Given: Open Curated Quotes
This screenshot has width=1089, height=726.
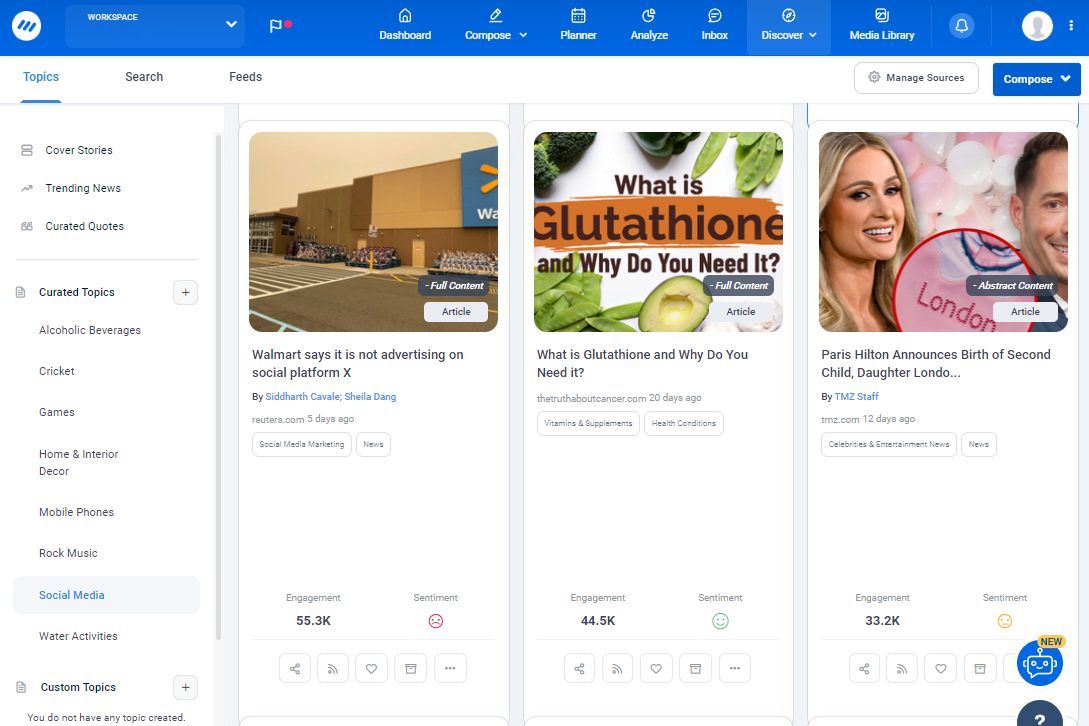Looking at the screenshot, I should [84, 226].
